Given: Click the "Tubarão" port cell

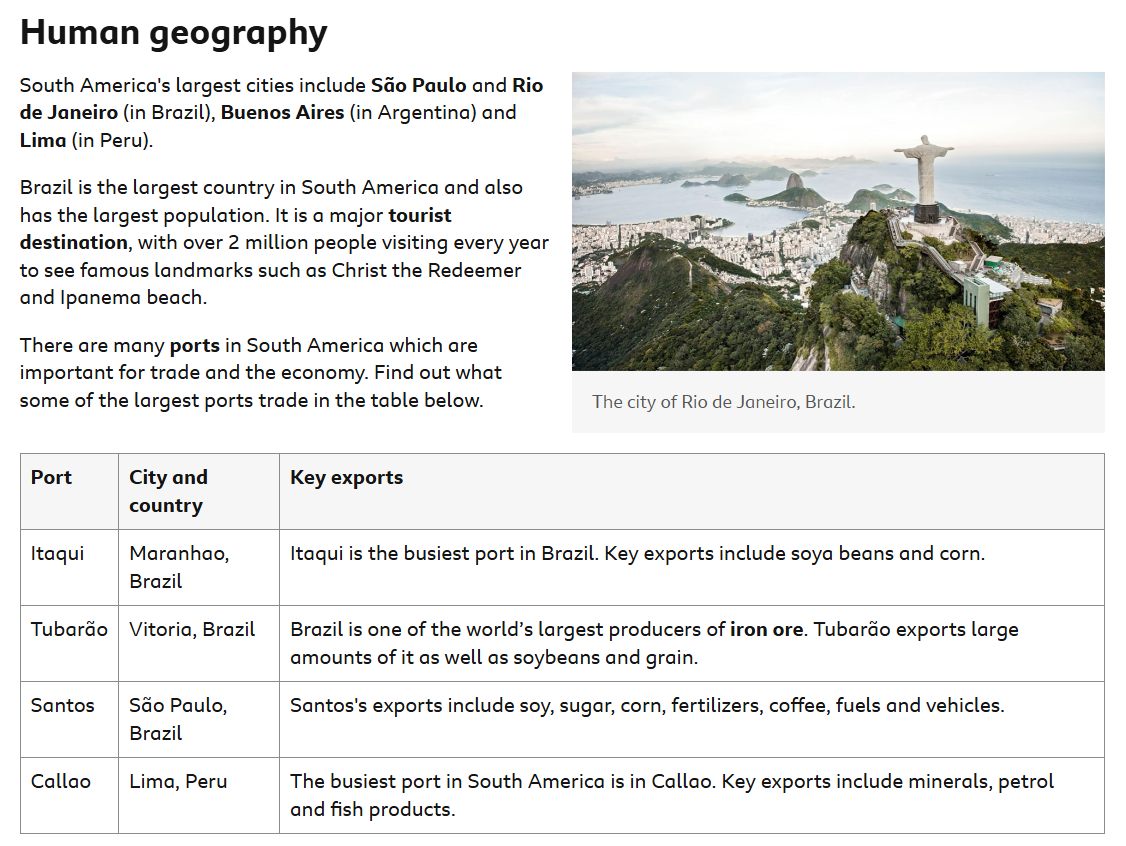Looking at the screenshot, I should pos(69,643).
